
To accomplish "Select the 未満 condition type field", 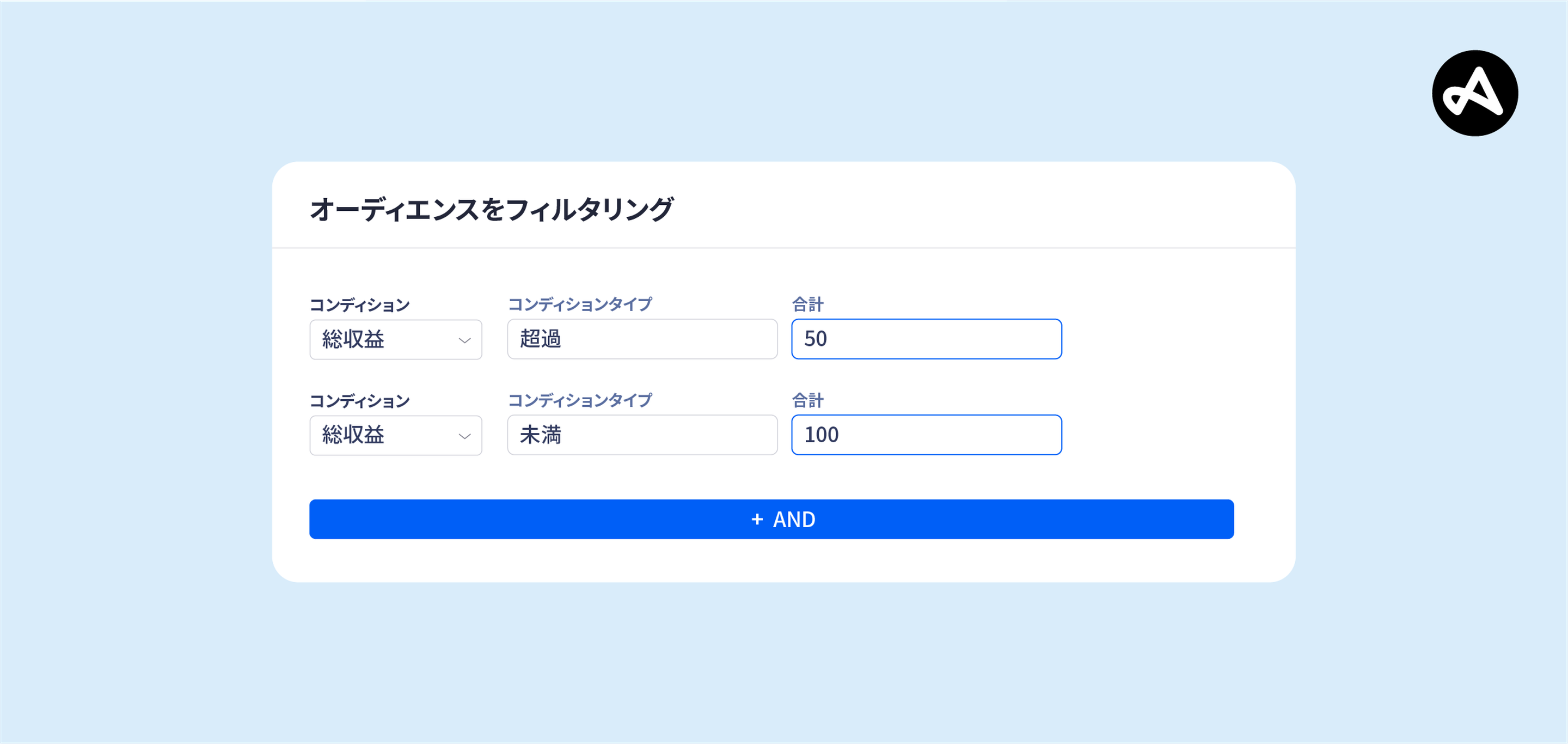I will coord(642,435).
